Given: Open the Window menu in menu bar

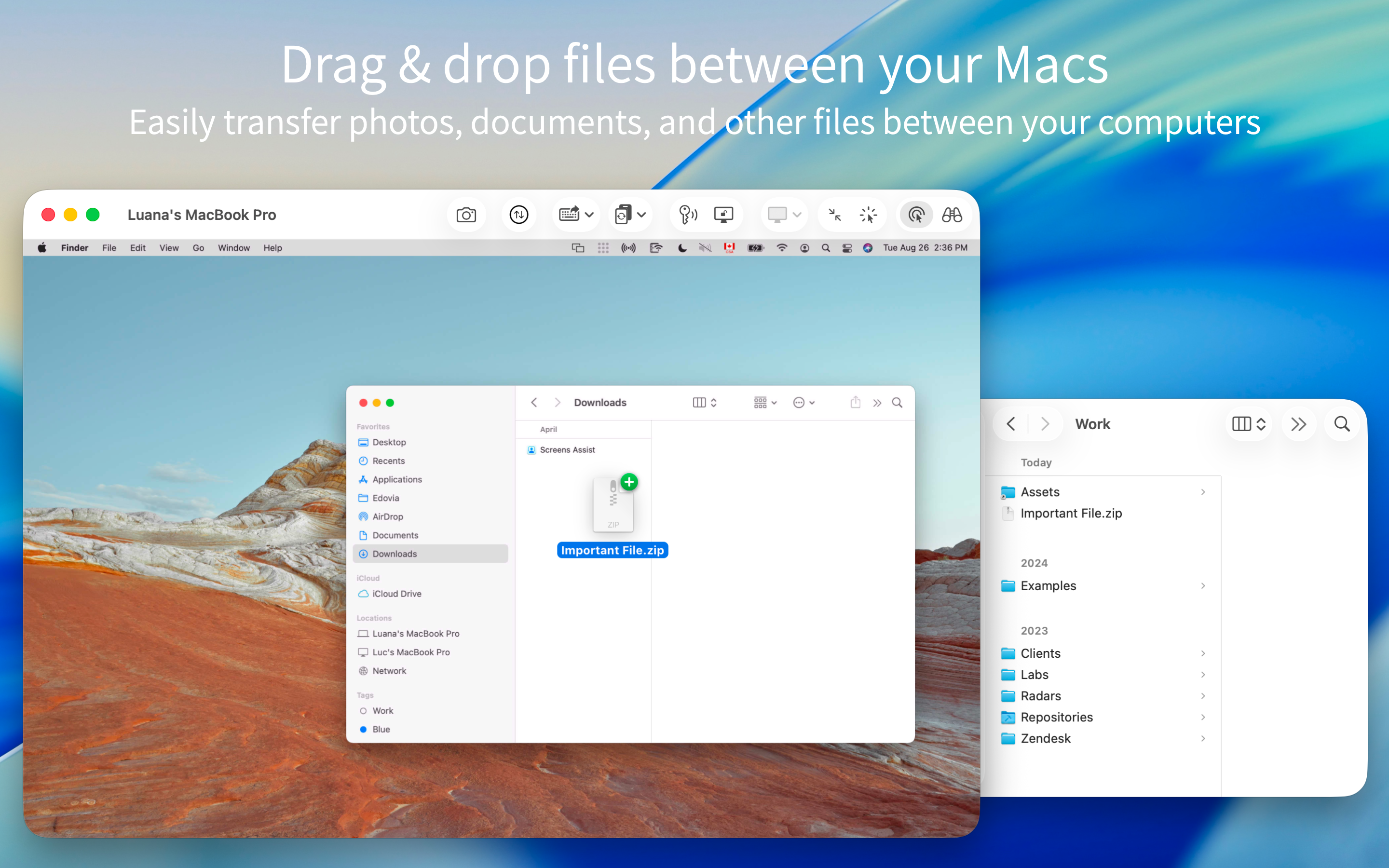Looking at the screenshot, I should tap(233, 247).
